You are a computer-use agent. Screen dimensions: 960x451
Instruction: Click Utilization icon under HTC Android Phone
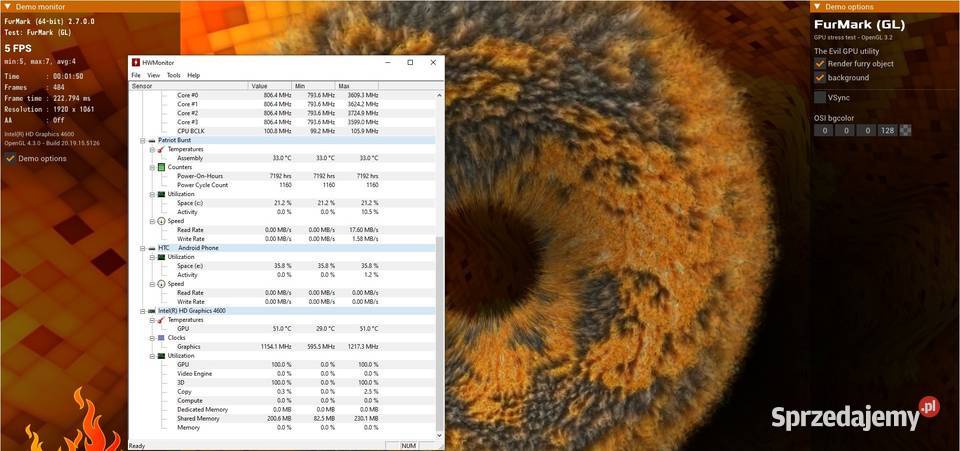161,257
